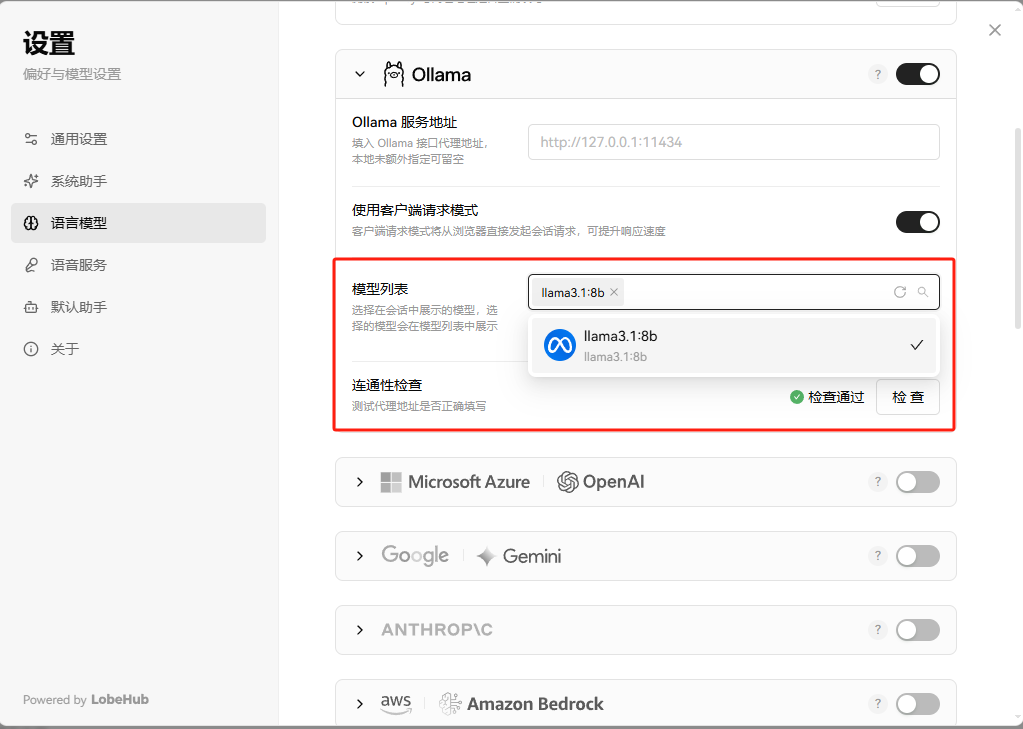Refresh the model list with the reload icon

click(899, 292)
